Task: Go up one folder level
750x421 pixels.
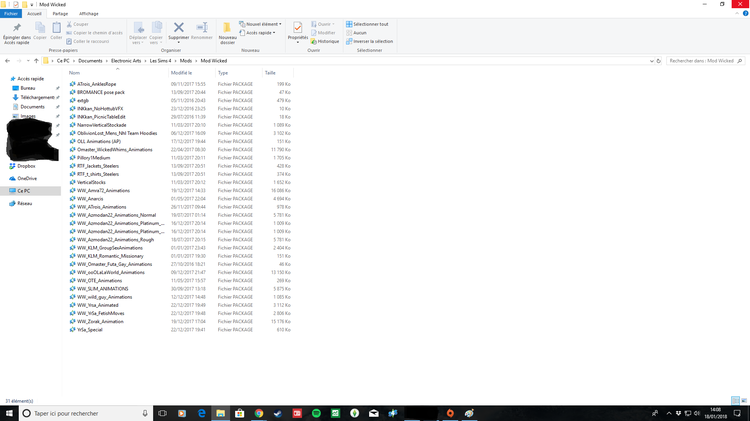Action: (x=36, y=61)
